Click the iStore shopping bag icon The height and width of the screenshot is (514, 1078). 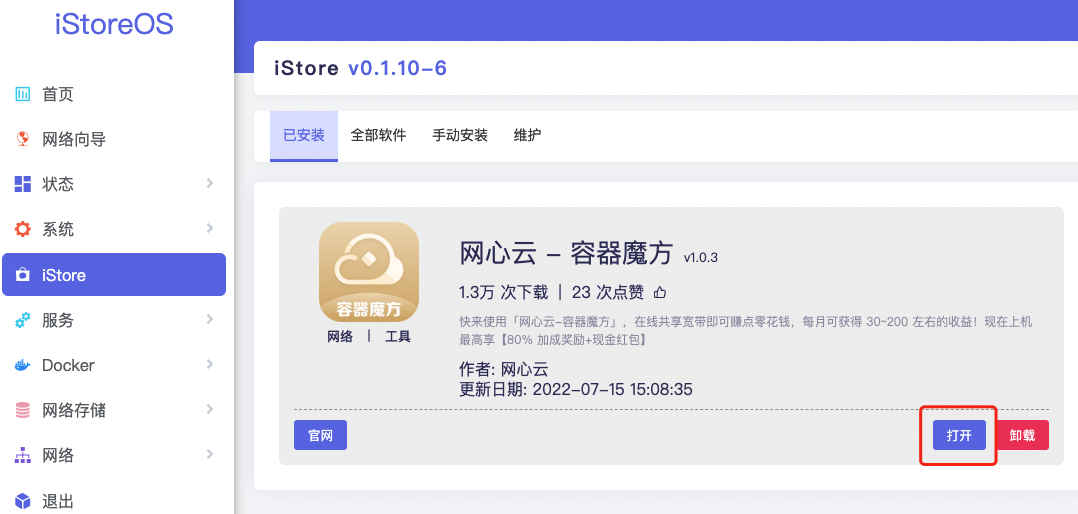tap(23, 275)
